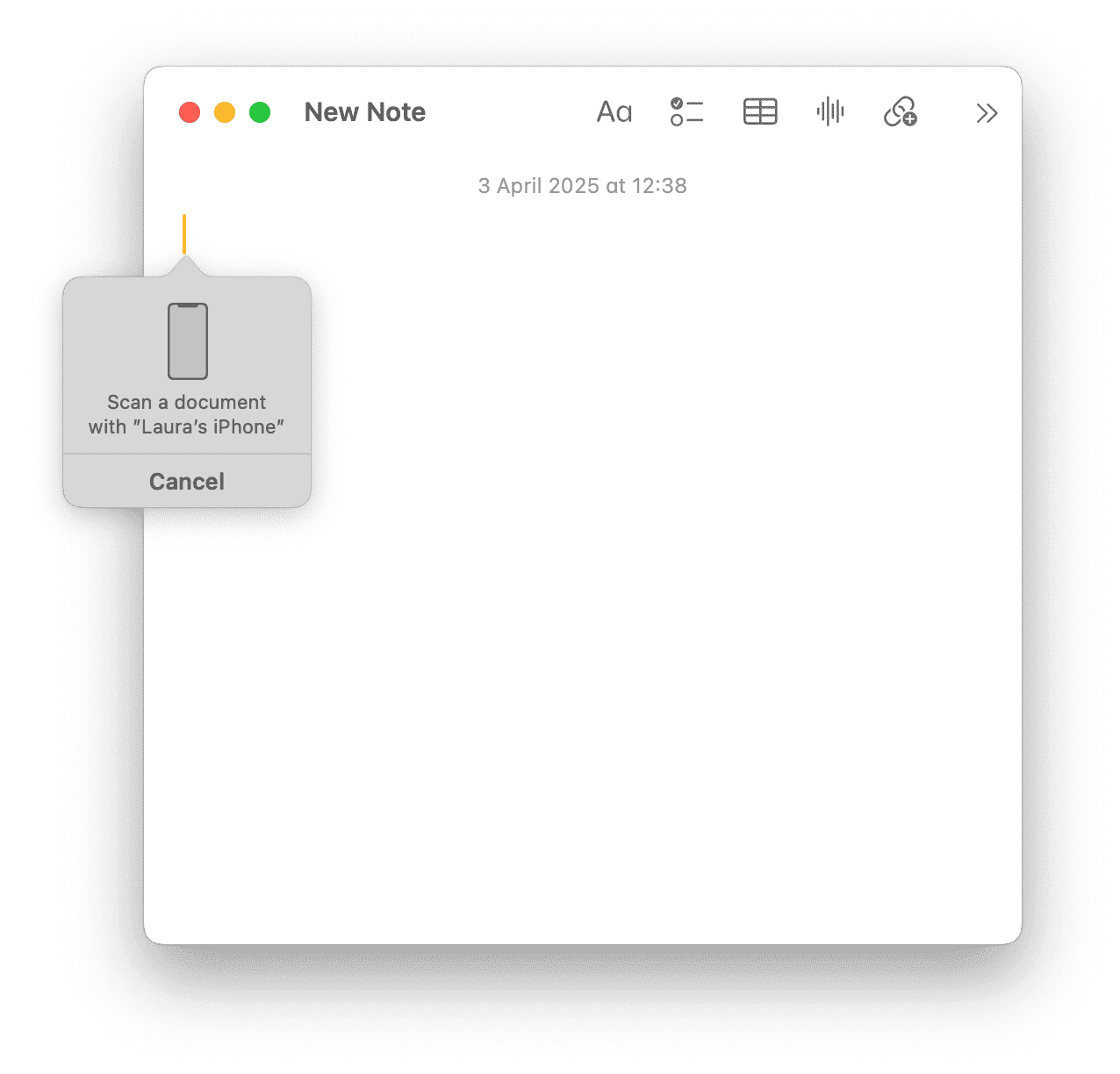This screenshot has width=1120, height=1074.
Task: Click the iPhone illustration in the popover
Action: click(188, 341)
